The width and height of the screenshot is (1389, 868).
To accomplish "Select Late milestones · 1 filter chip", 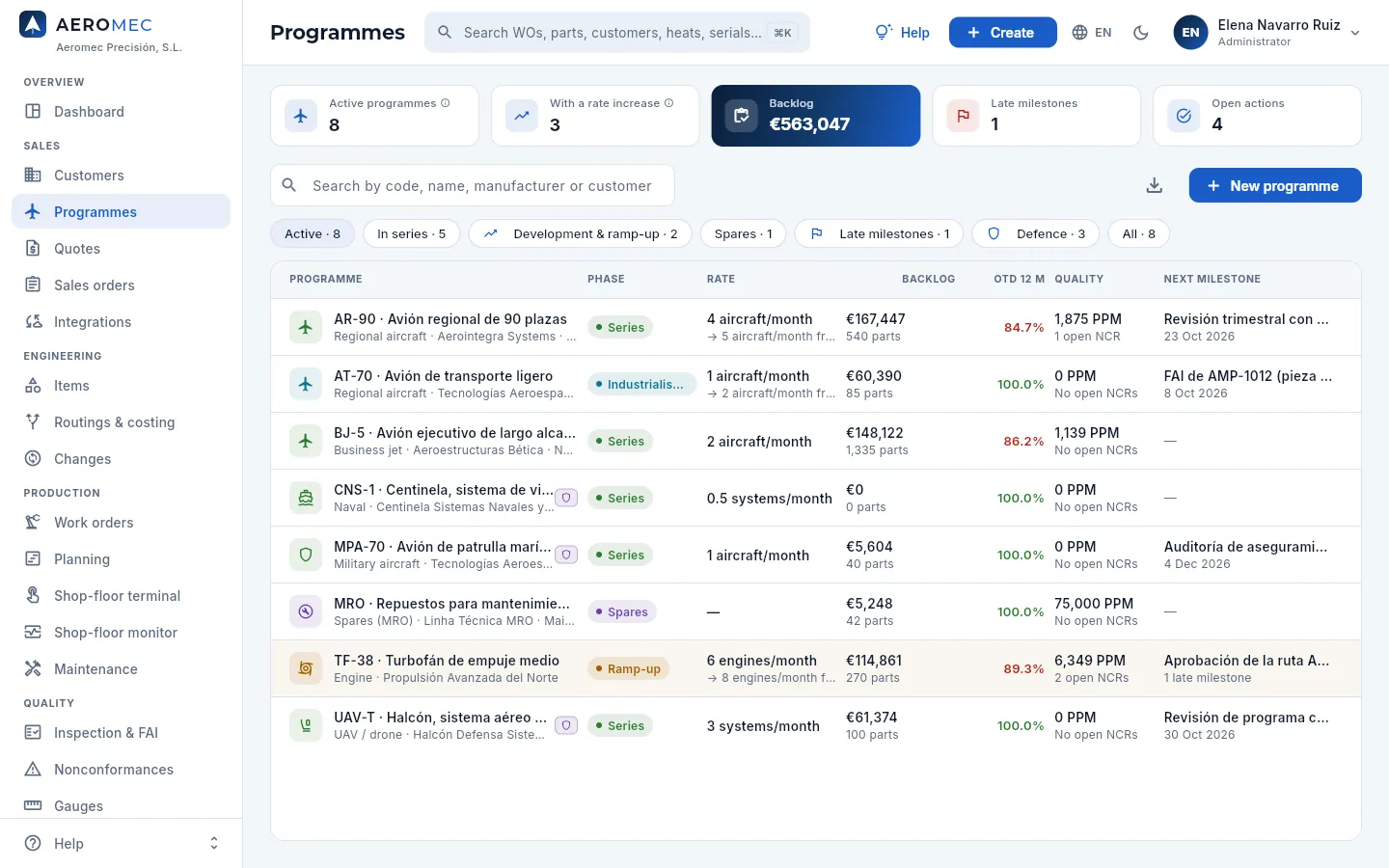I will 879,233.
